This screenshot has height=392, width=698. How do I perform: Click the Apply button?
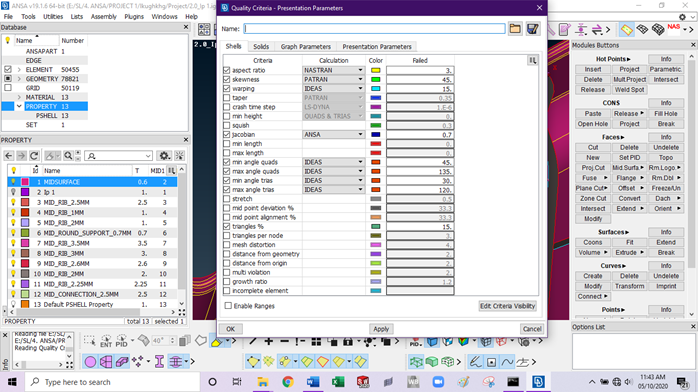[381, 329]
